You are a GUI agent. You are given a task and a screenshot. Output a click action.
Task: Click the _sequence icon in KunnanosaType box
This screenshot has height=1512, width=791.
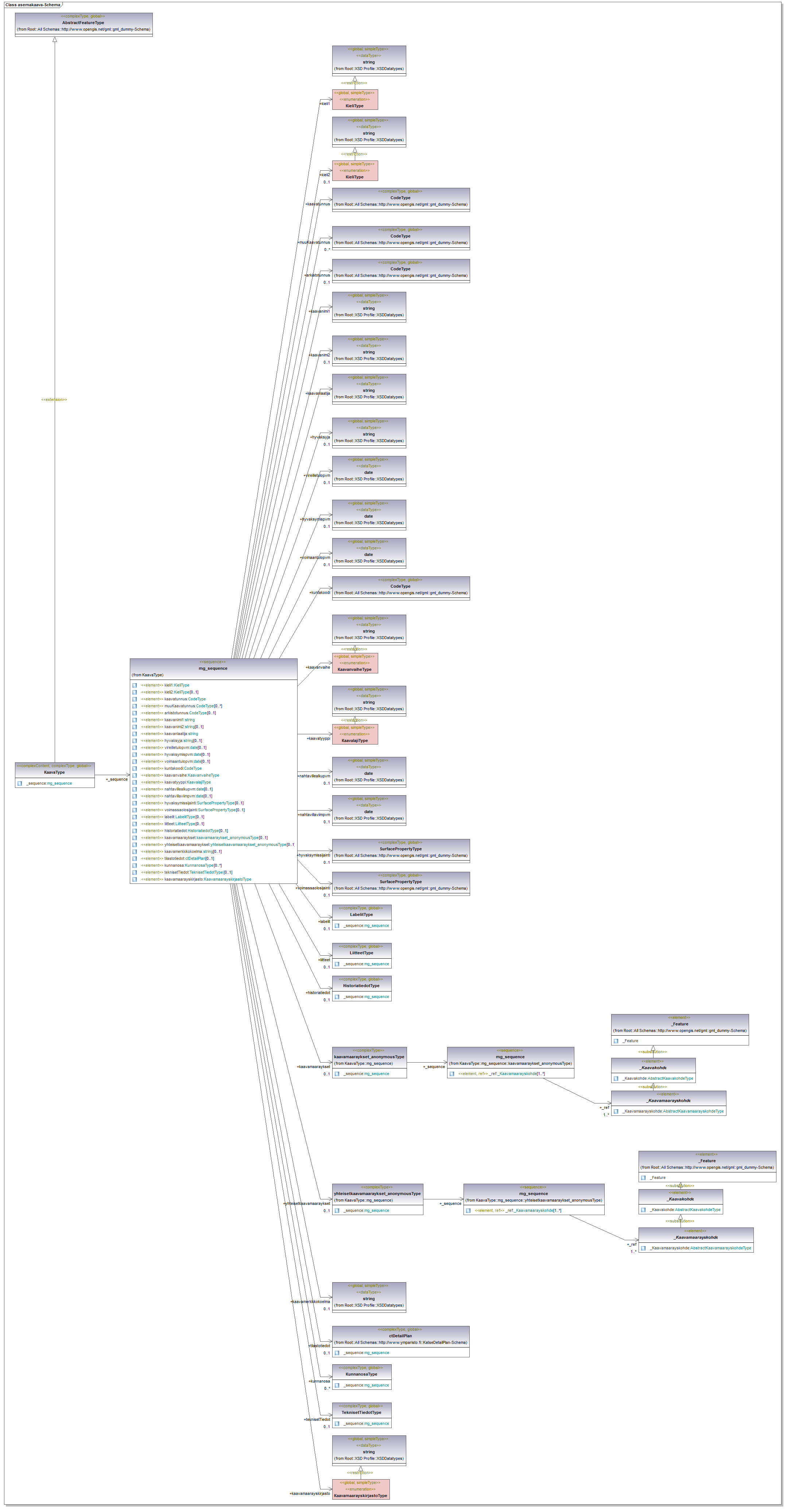coord(337,1385)
